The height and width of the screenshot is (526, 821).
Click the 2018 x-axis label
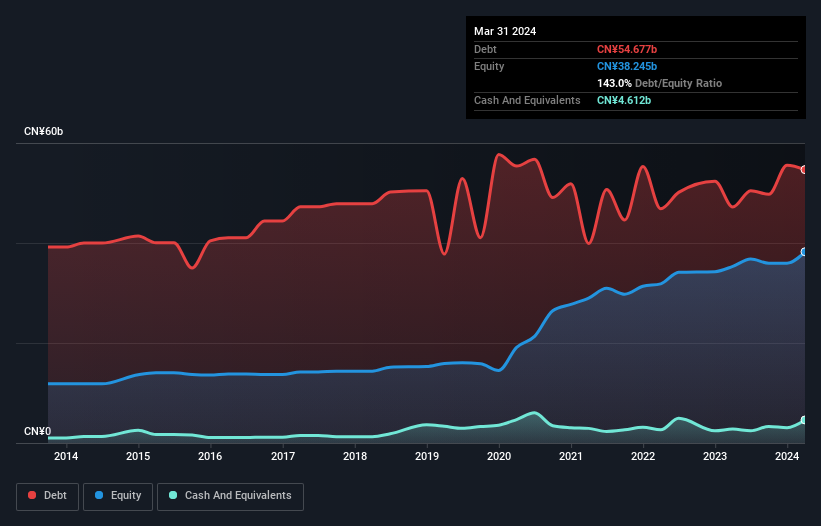tap(355, 456)
